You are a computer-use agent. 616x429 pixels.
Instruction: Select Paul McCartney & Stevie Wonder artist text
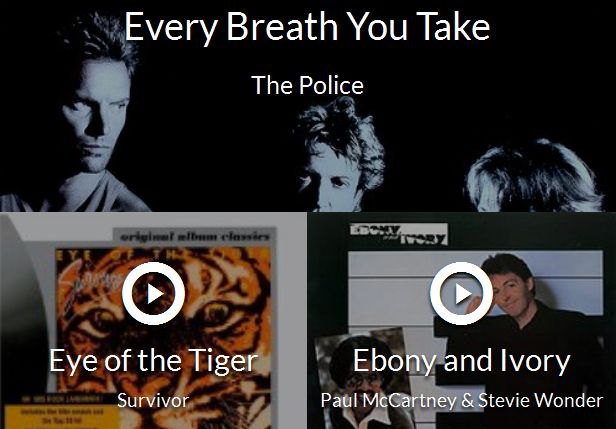pyautogui.click(x=462, y=400)
